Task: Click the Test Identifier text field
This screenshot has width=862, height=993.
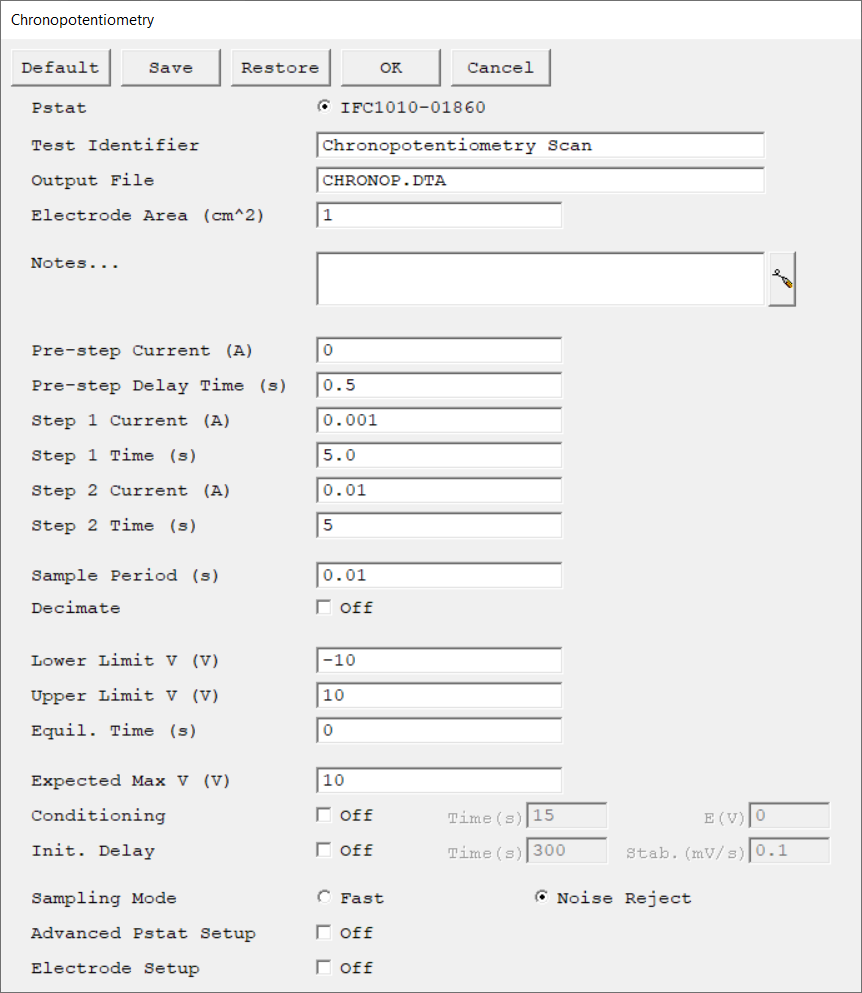Action: [x=540, y=145]
